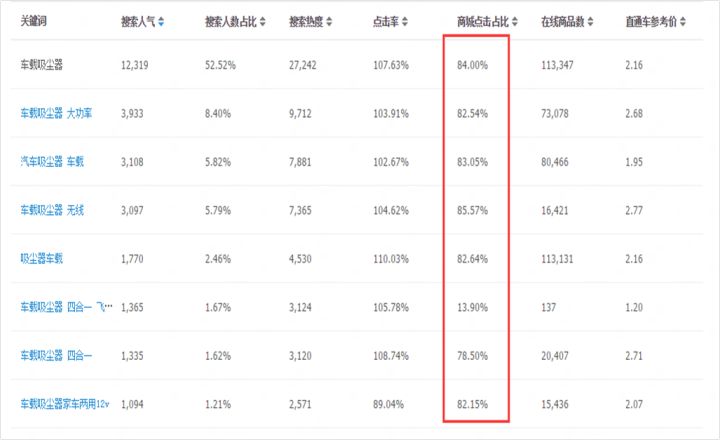Open the 汽车吸尘器 车载 keyword
Screen dimensions: 720x440
click(52, 161)
